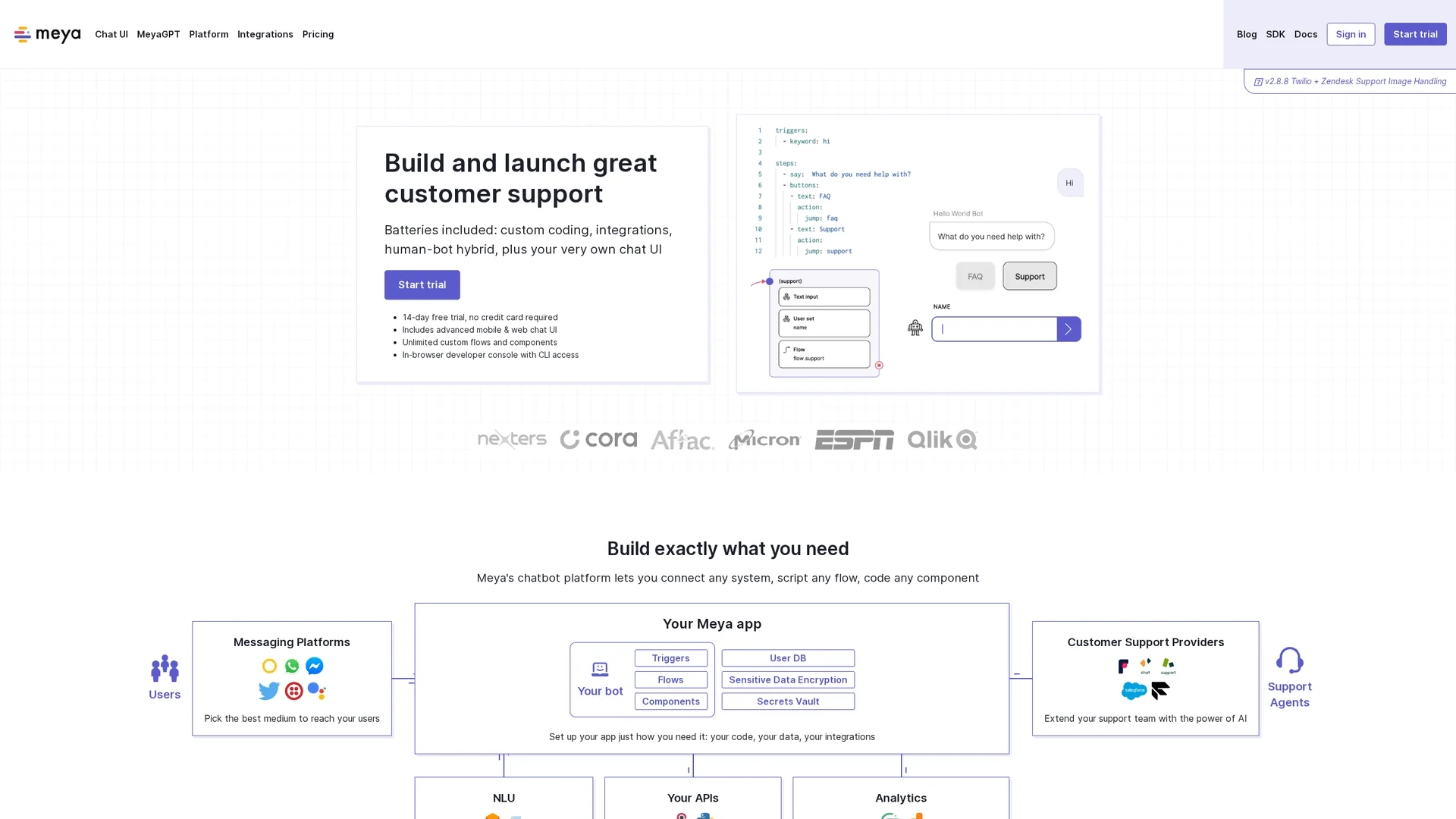Click the Google Assistant dots icon
The image size is (1456, 819).
point(316,691)
